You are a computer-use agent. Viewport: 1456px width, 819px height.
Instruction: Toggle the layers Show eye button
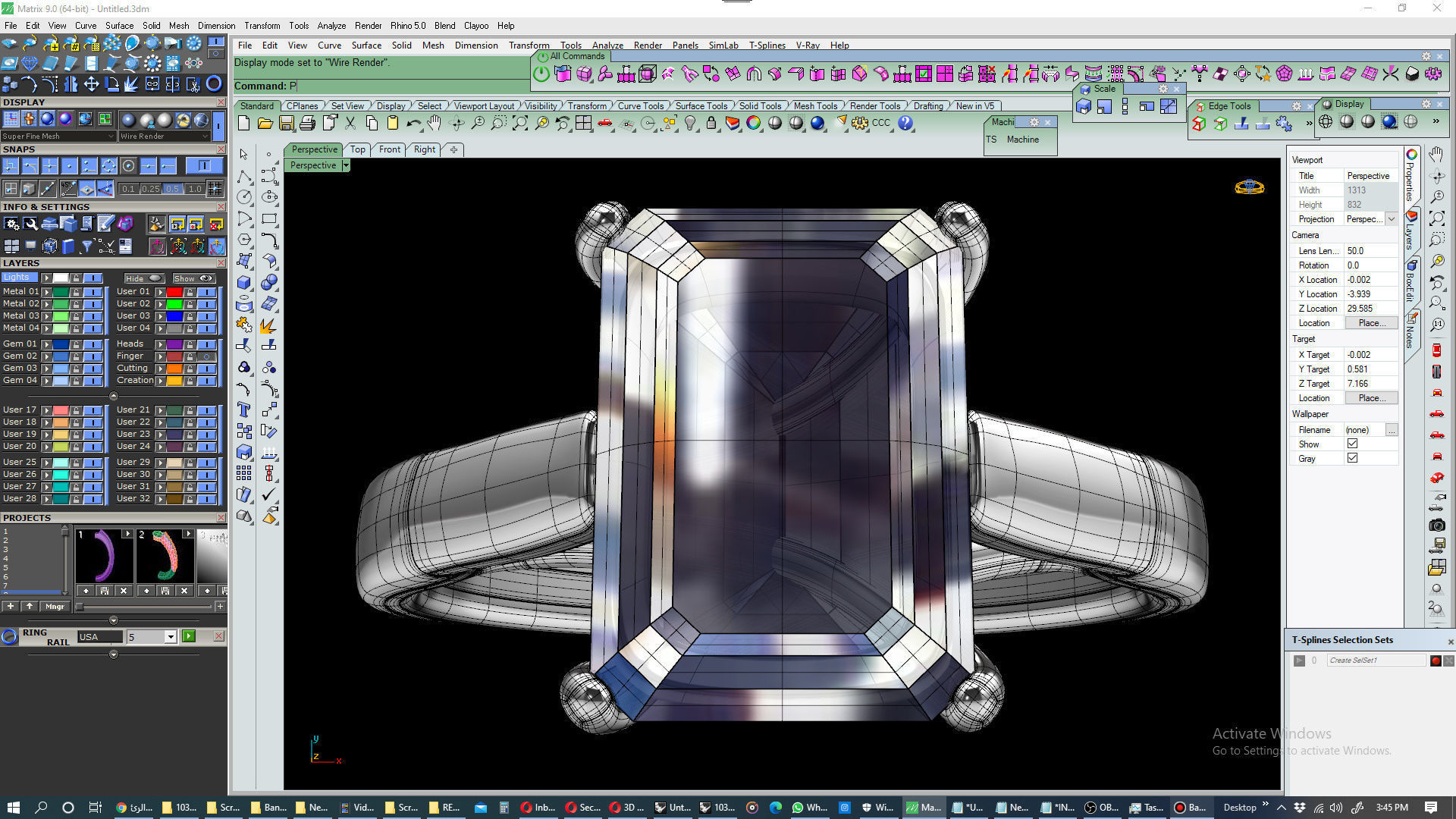click(x=194, y=278)
